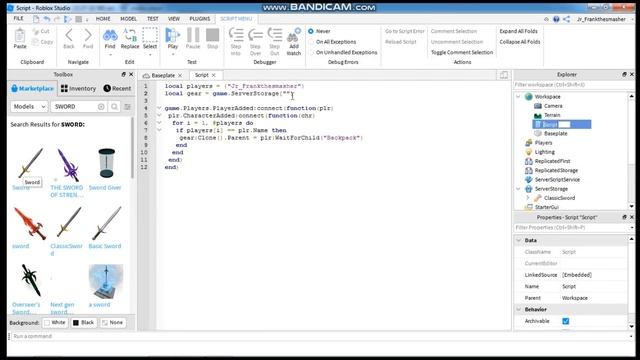Collapse the Behavior properties section

(x=519, y=309)
